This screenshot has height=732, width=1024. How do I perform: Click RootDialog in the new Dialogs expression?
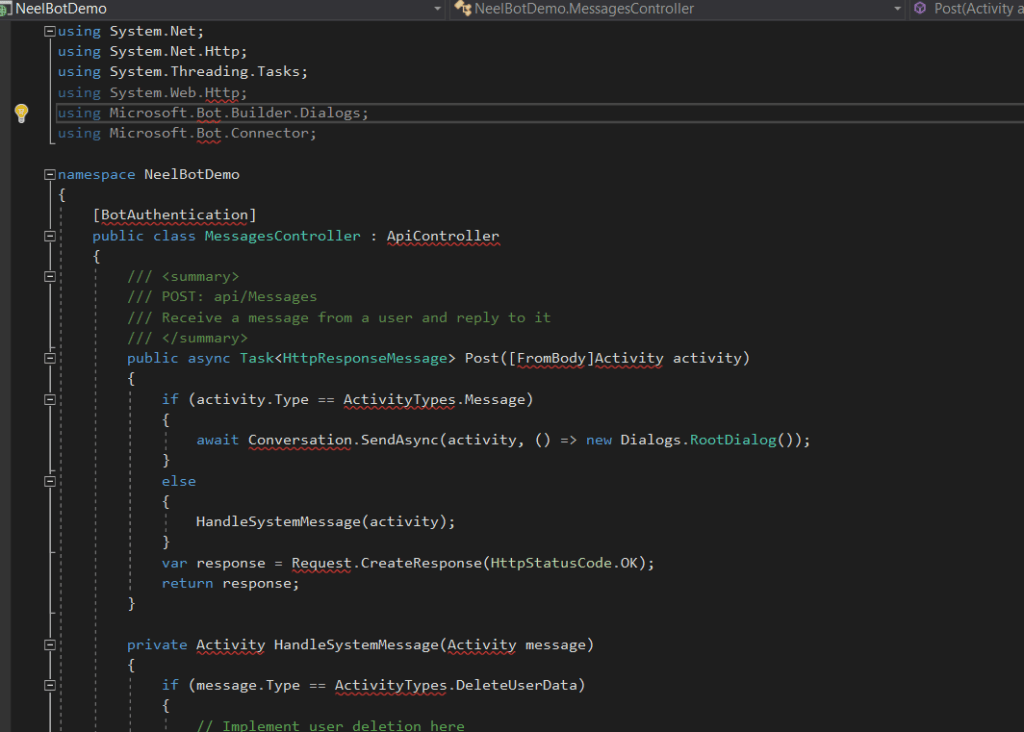tap(733, 440)
